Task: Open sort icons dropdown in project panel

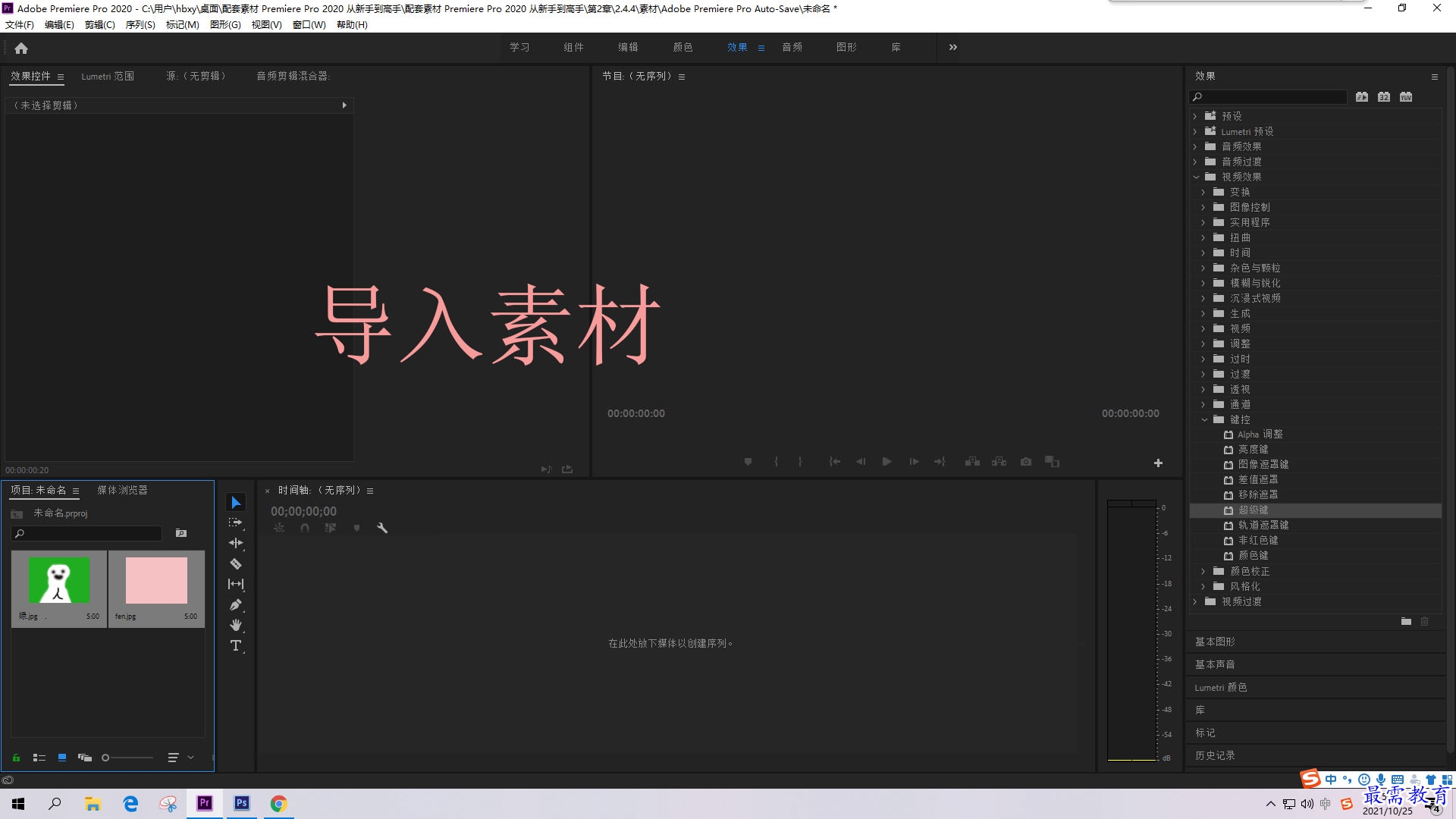Action: pos(179,758)
